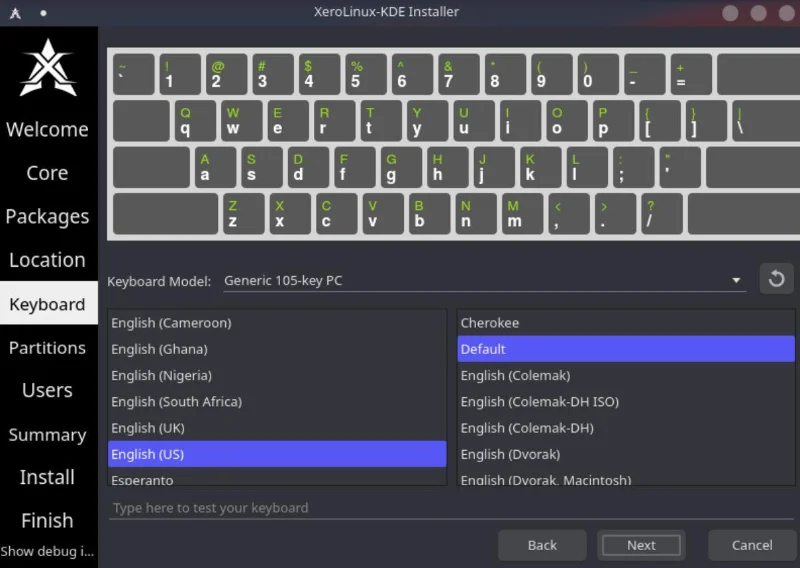The image size is (800, 568).
Task: Click the semicolon key on keyboard preview
Action: [x=634, y=167]
